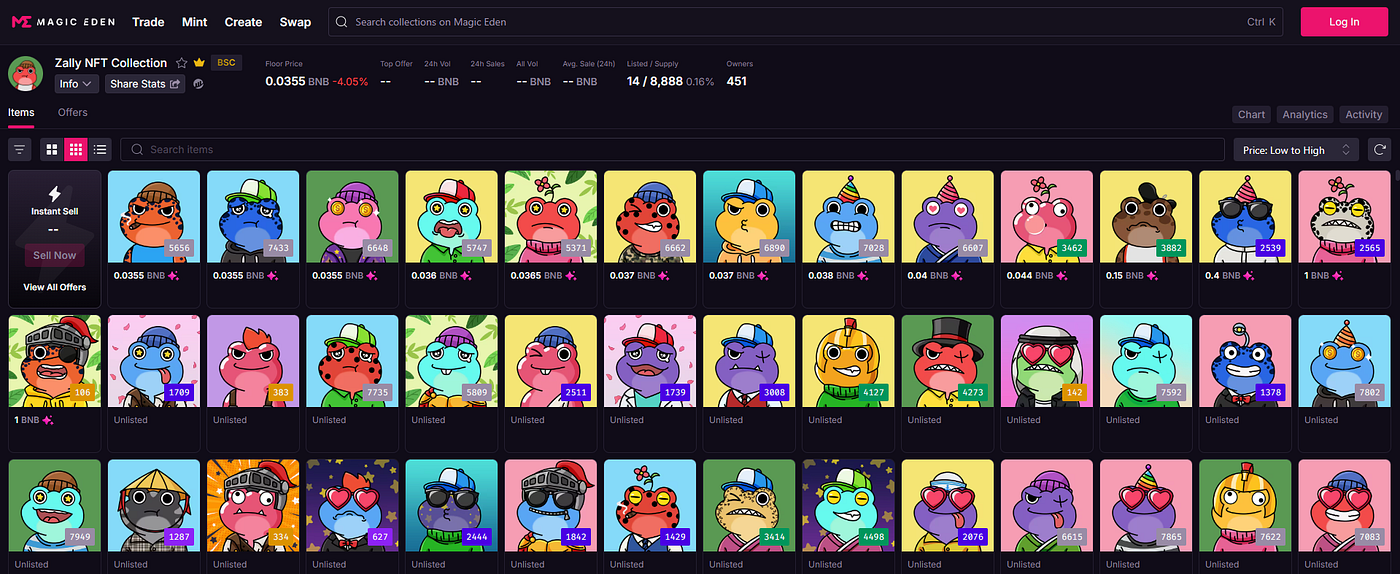Open NFT 334 knight helmet thumbnail
Viewport: 1400px width, 574px height.
(253, 506)
